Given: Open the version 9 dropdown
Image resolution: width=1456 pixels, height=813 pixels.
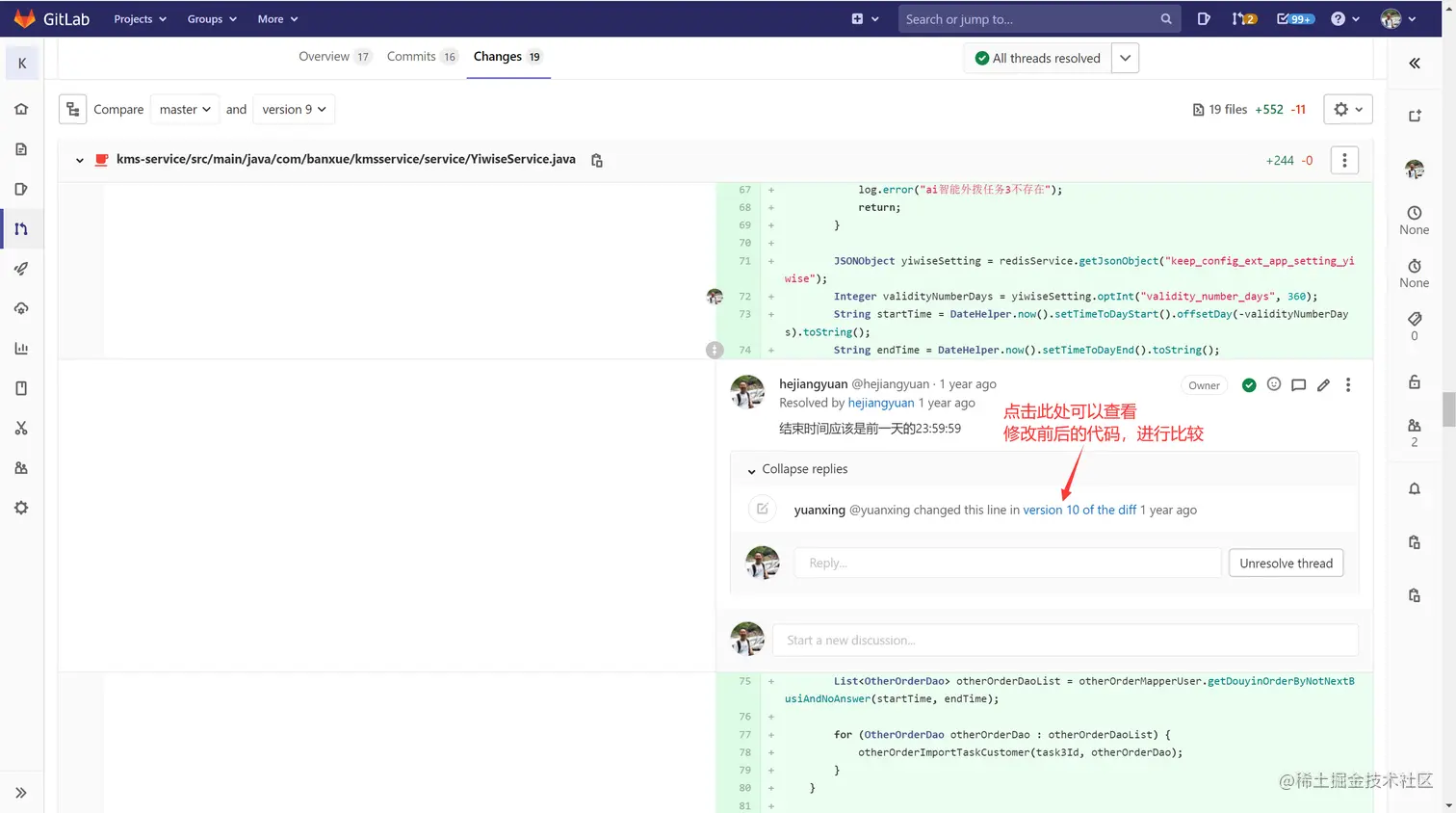Looking at the screenshot, I should 294,110.
